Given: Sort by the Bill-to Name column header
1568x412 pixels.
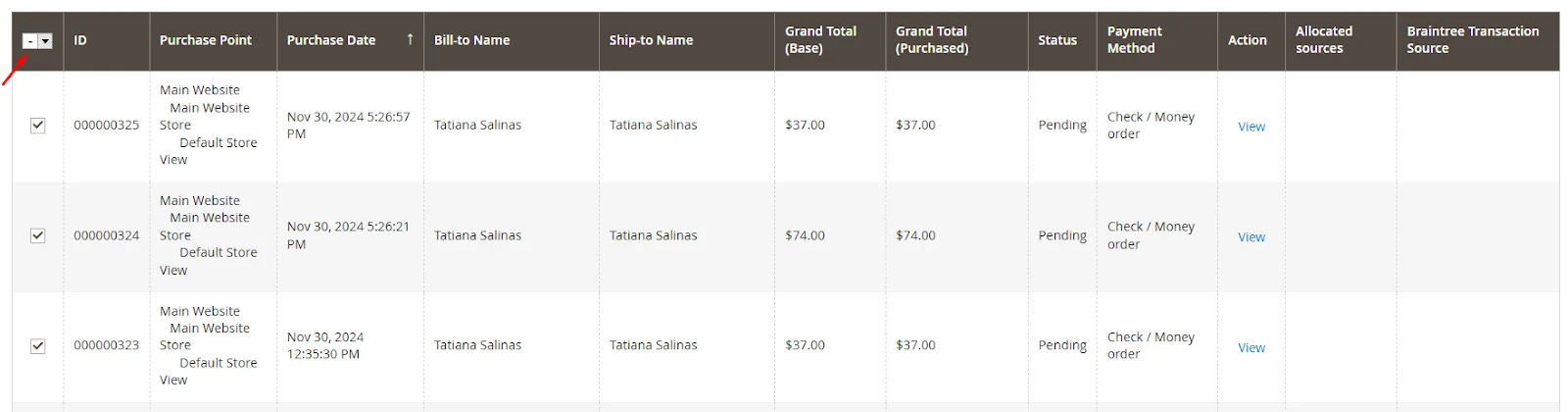Looking at the screenshot, I should [x=471, y=40].
